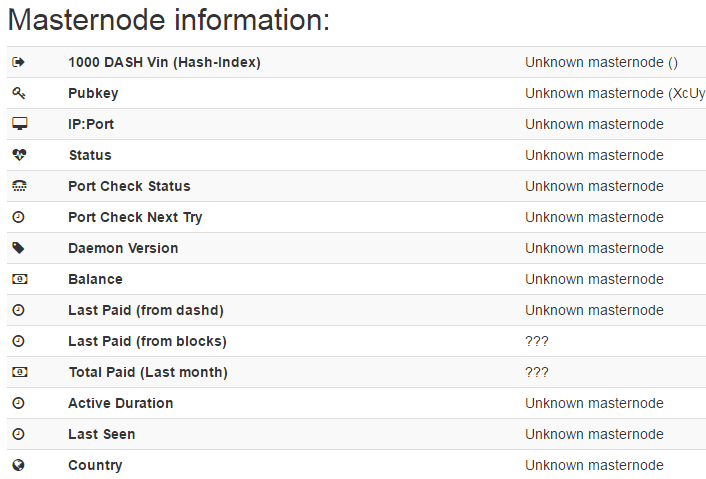Screen dimensions: 706x479
Task: Click the 1000 DASH Vin (Hash-Index) label
Action: coord(164,62)
